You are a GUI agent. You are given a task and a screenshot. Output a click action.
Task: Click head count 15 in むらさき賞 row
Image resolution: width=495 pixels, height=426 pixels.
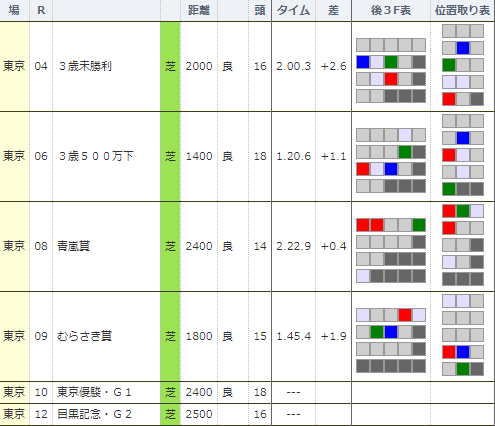260,336
